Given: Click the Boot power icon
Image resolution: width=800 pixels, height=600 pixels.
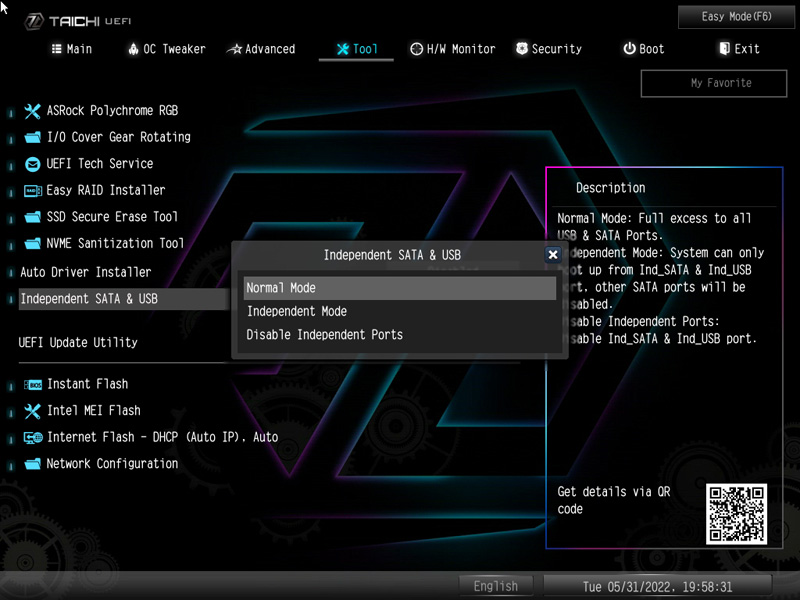Looking at the screenshot, I should coord(630,48).
